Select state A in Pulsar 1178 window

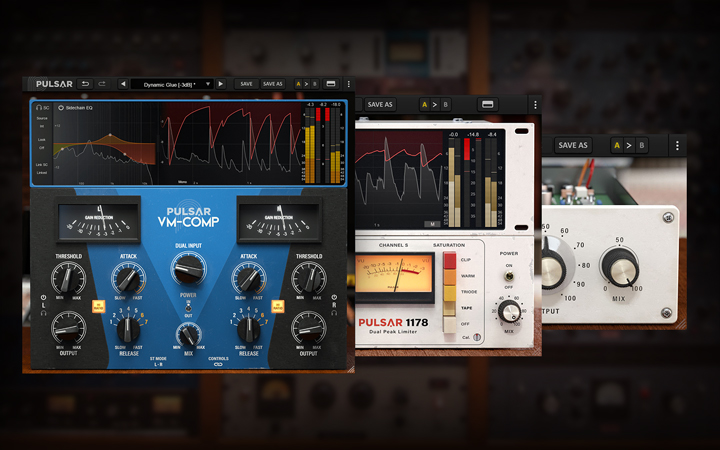(x=424, y=105)
